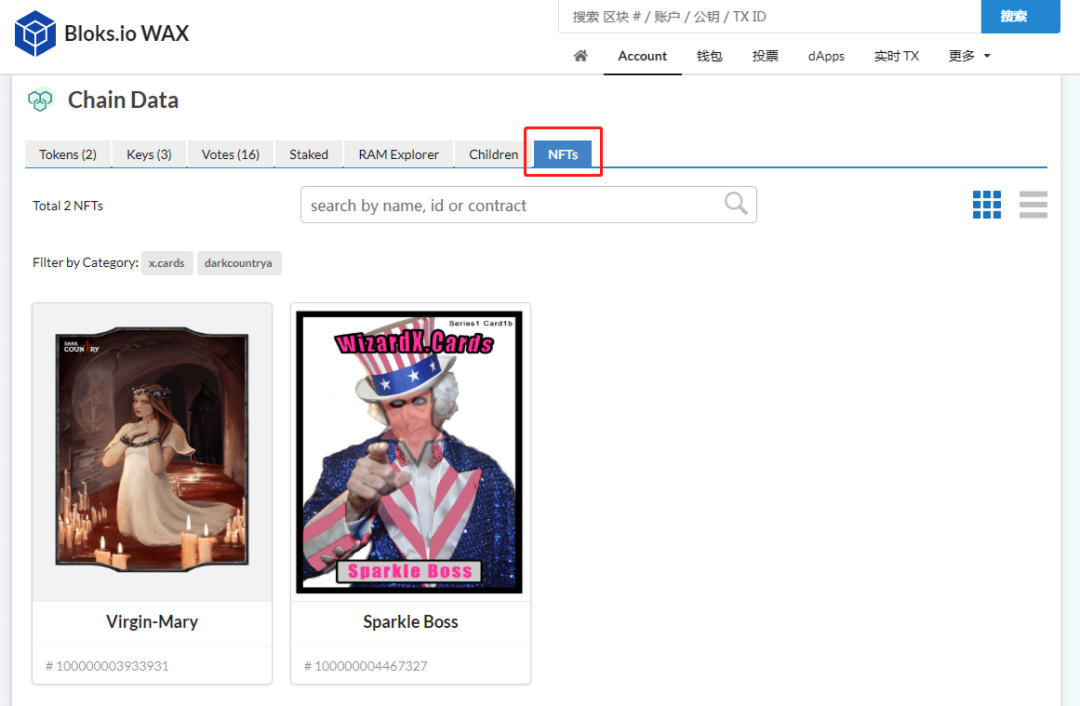Open the dApps navigation link
1080x706 pixels.
pos(826,56)
